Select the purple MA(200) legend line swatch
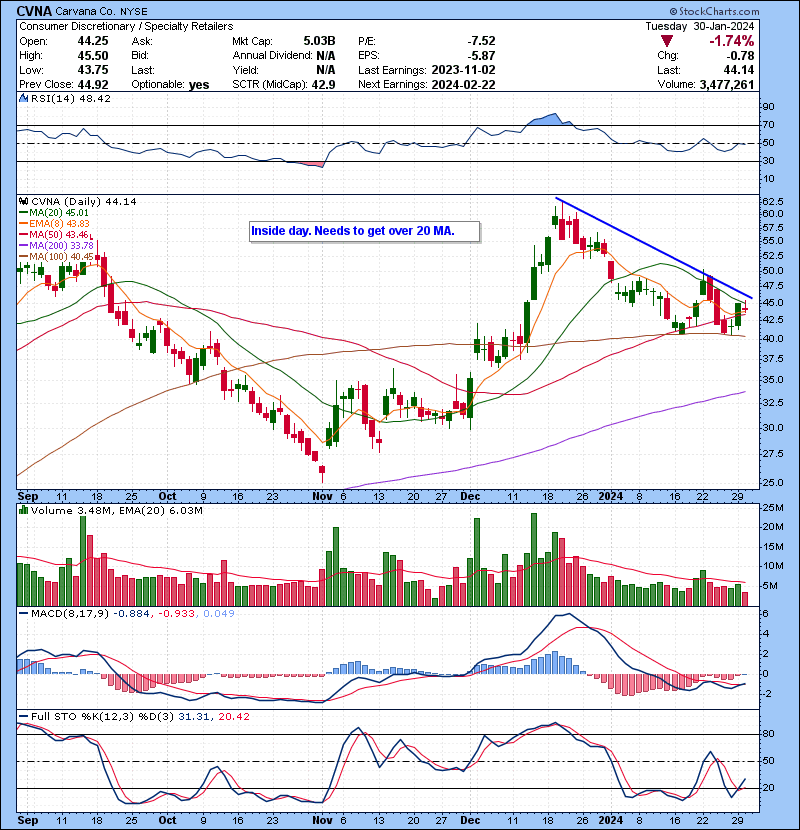The image size is (800, 830). (23, 245)
